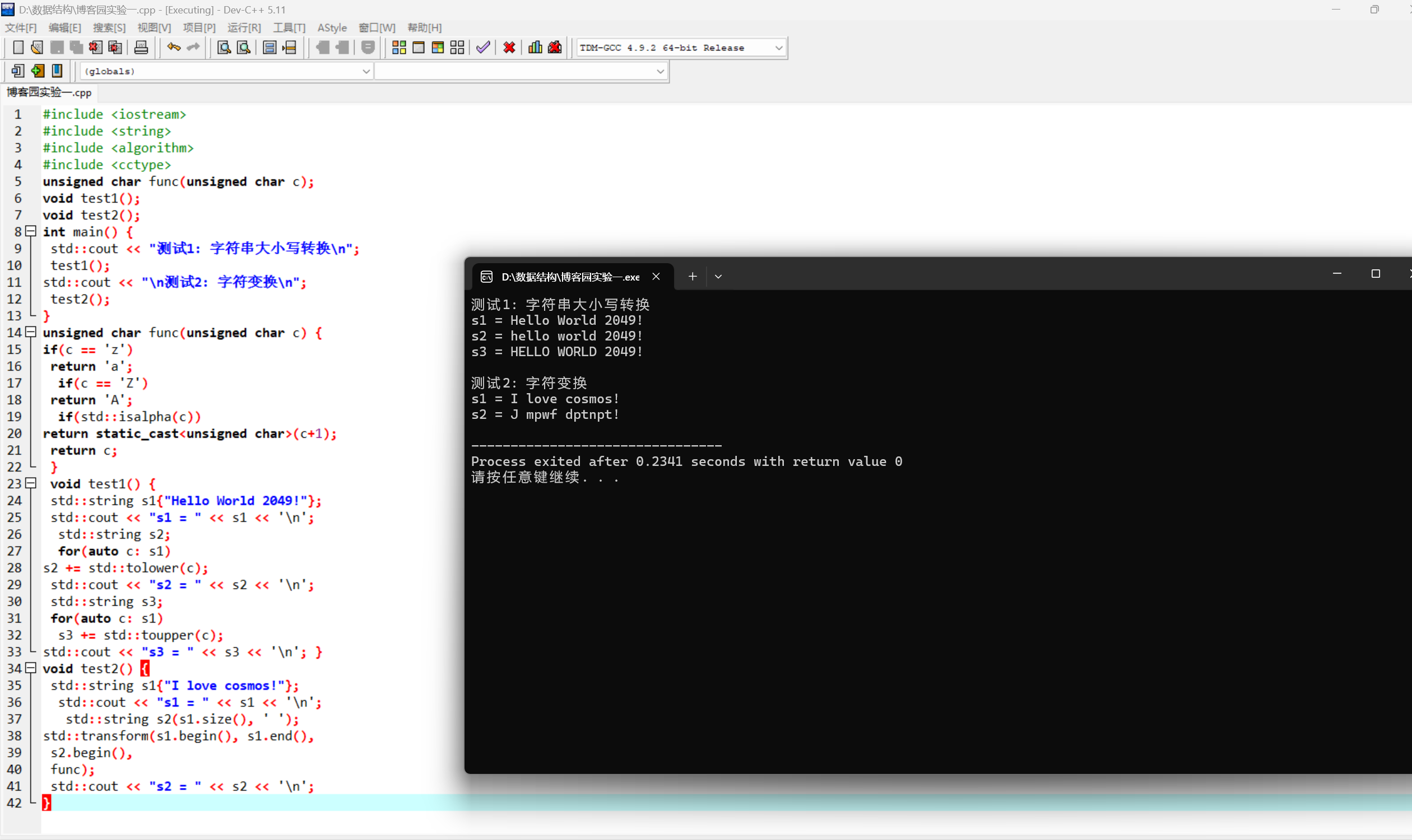This screenshot has height=840, width=1412.
Task: Click the red X stop execution icon
Action: 509,48
